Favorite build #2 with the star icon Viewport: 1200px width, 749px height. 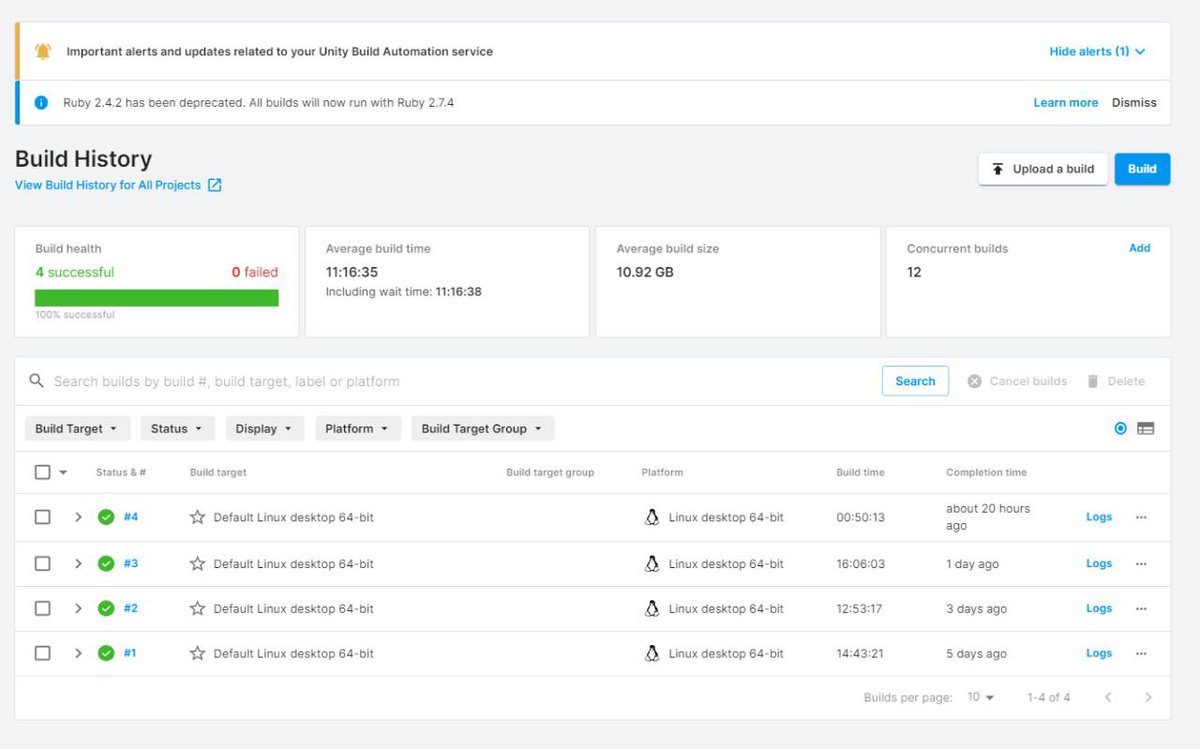[x=197, y=609]
